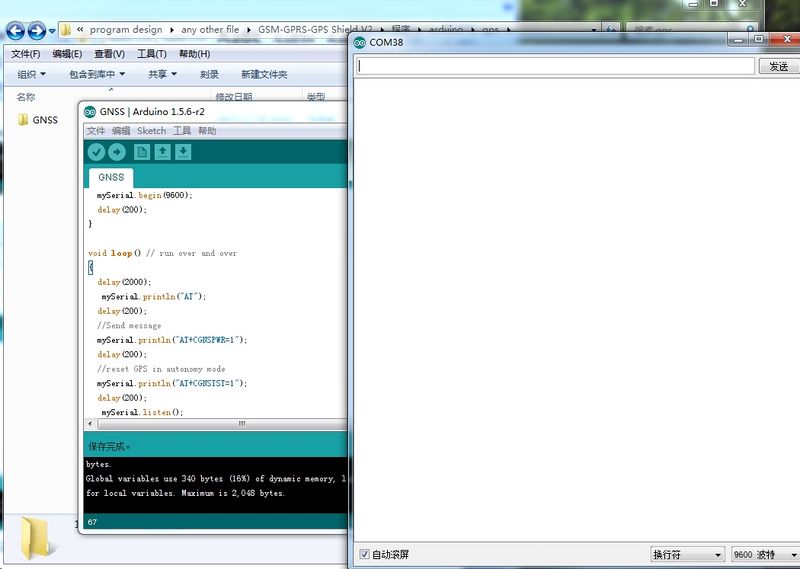Open the 9600 波特 baud rate dropdown
The image size is (800, 569).
[x=765, y=554]
